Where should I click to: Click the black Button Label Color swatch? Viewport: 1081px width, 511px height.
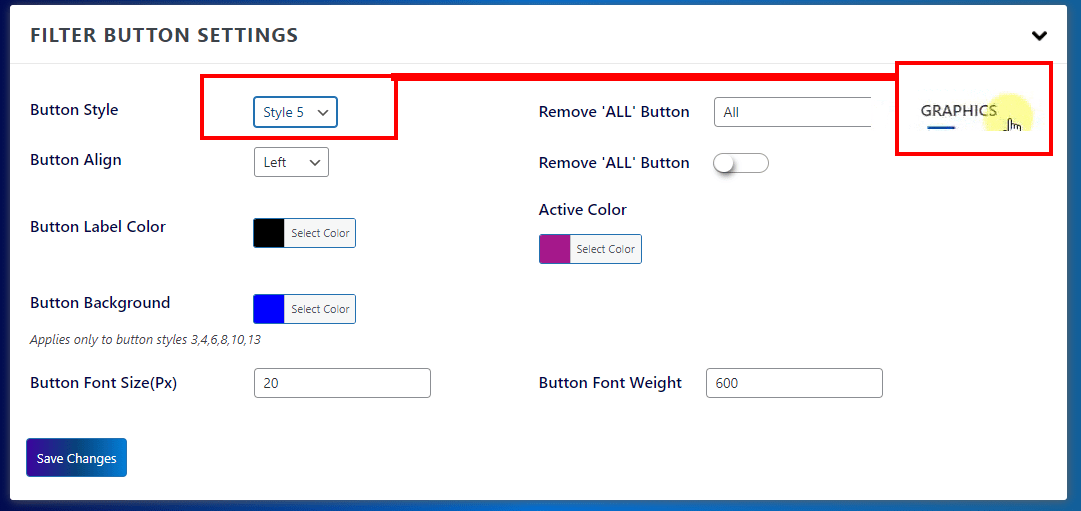pyautogui.click(x=269, y=233)
